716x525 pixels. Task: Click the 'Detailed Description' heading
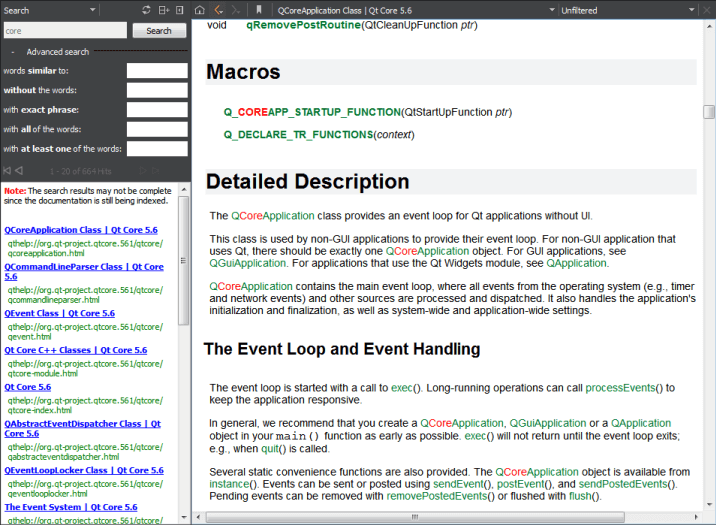pyautogui.click(x=307, y=182)
